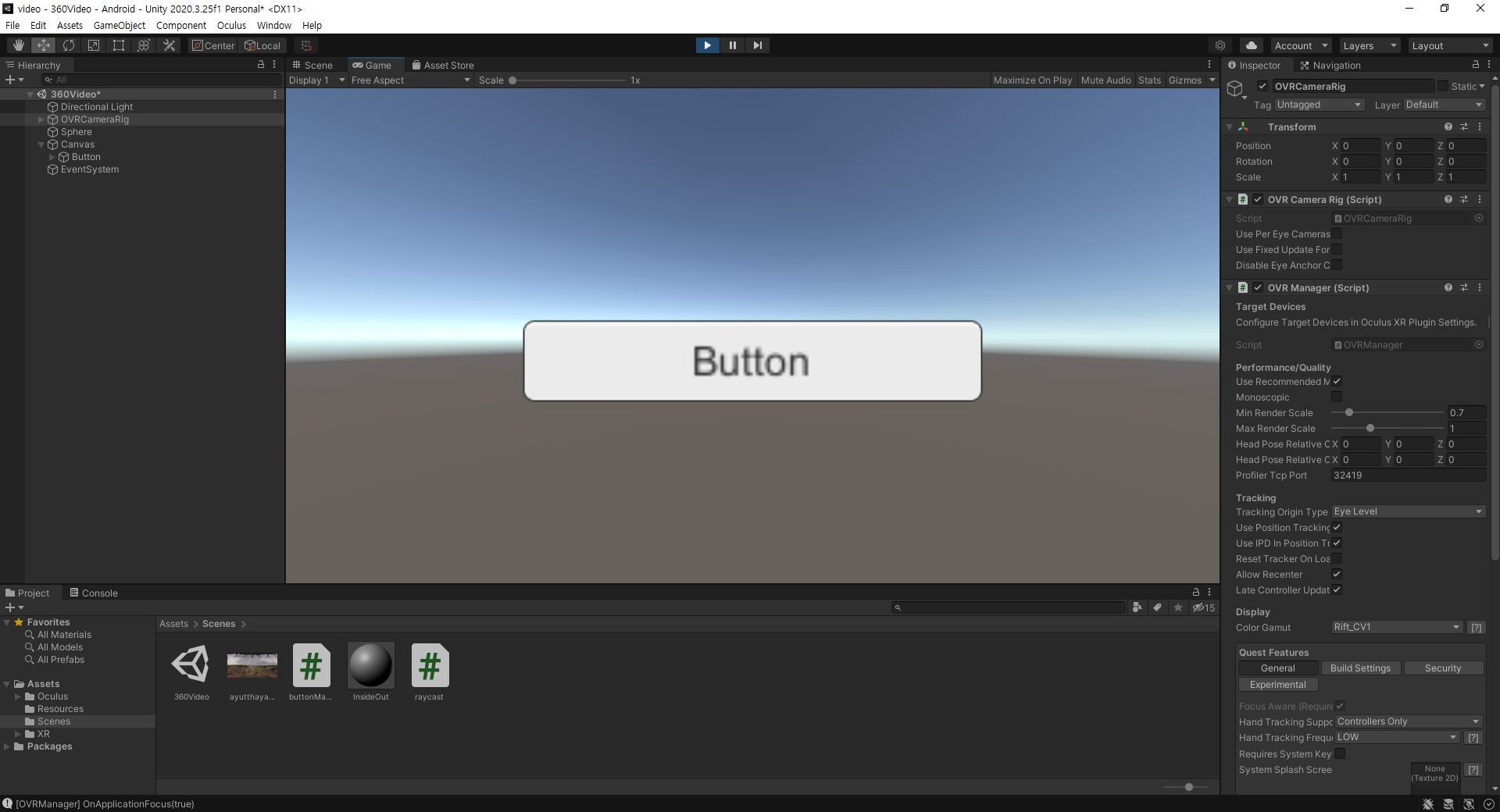Open Display 1 dropdown
This screenshot has width=1500, height=812.
coord(316,80)
